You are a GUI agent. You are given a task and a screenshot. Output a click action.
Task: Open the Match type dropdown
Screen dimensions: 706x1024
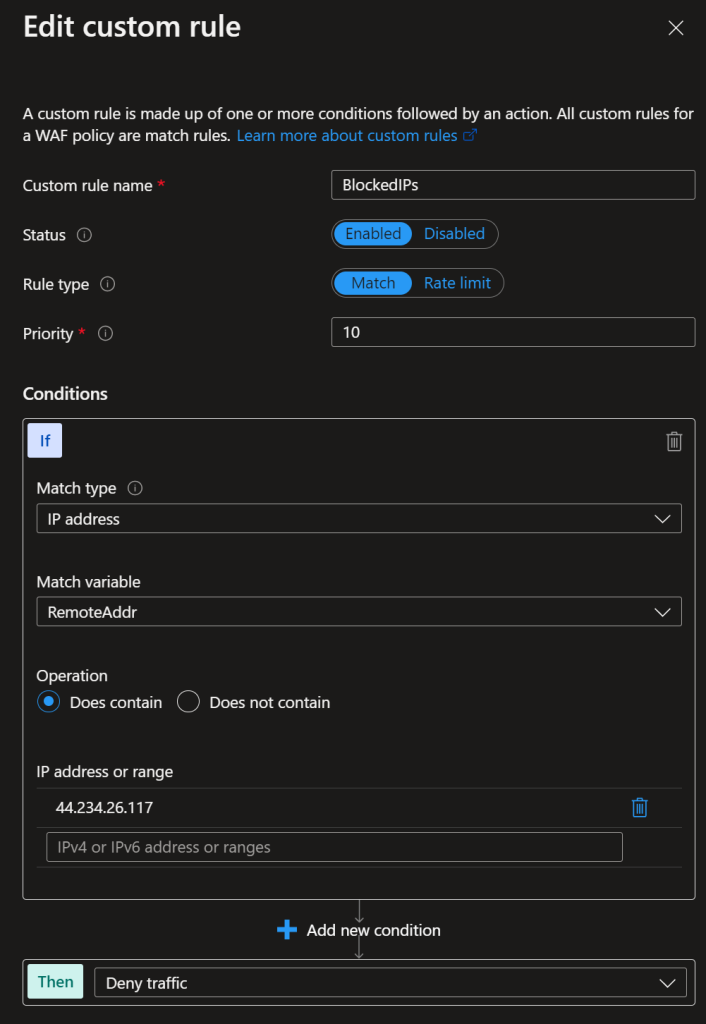click(358, 519)
